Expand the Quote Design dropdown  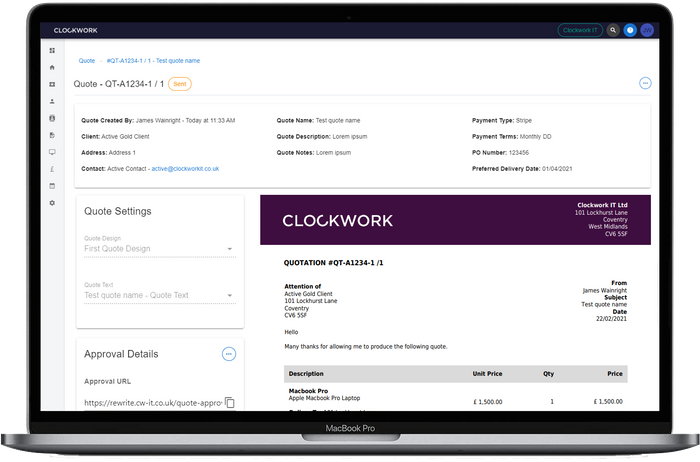pos(160,249)
